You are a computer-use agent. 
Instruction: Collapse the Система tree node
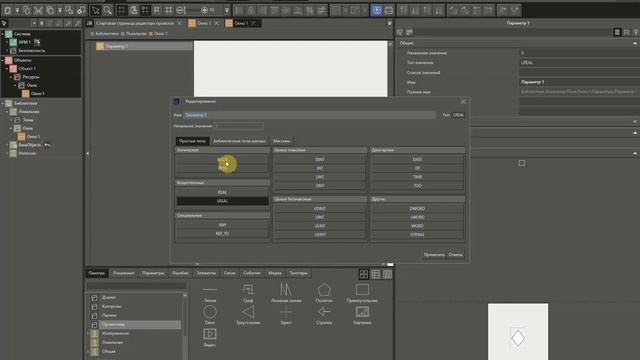point(3,34)
